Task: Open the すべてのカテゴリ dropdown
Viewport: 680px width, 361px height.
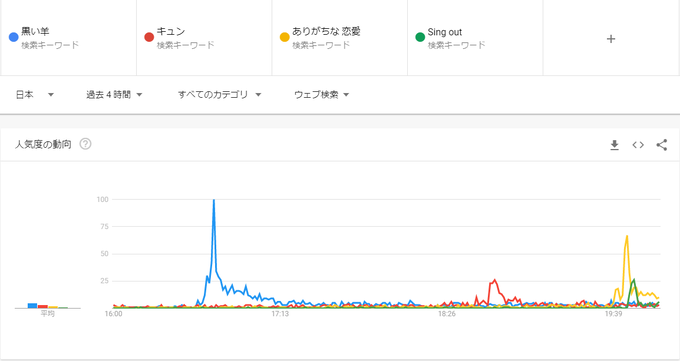Action: (219, 95)
